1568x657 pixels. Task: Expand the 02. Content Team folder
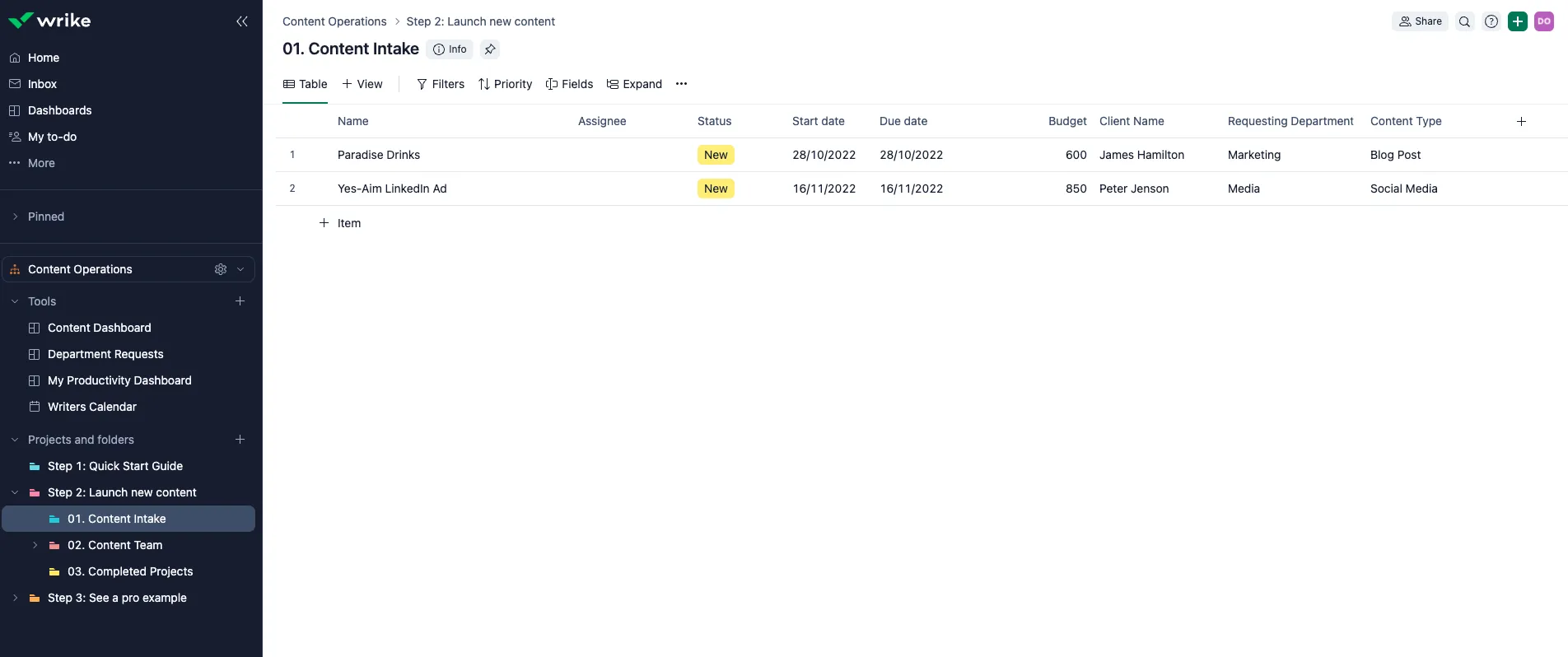tap(35, 545)
